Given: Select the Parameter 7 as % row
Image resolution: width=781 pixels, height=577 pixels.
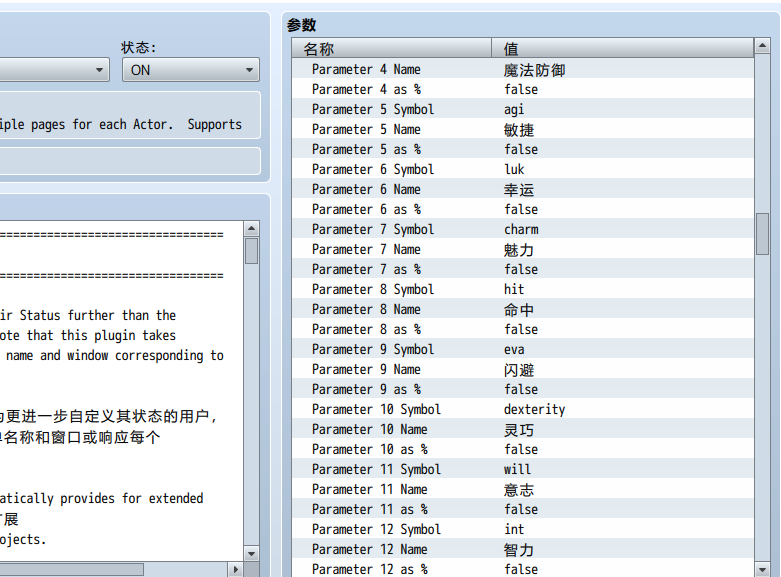Looking at the screenshot, I should pos(522,269).
